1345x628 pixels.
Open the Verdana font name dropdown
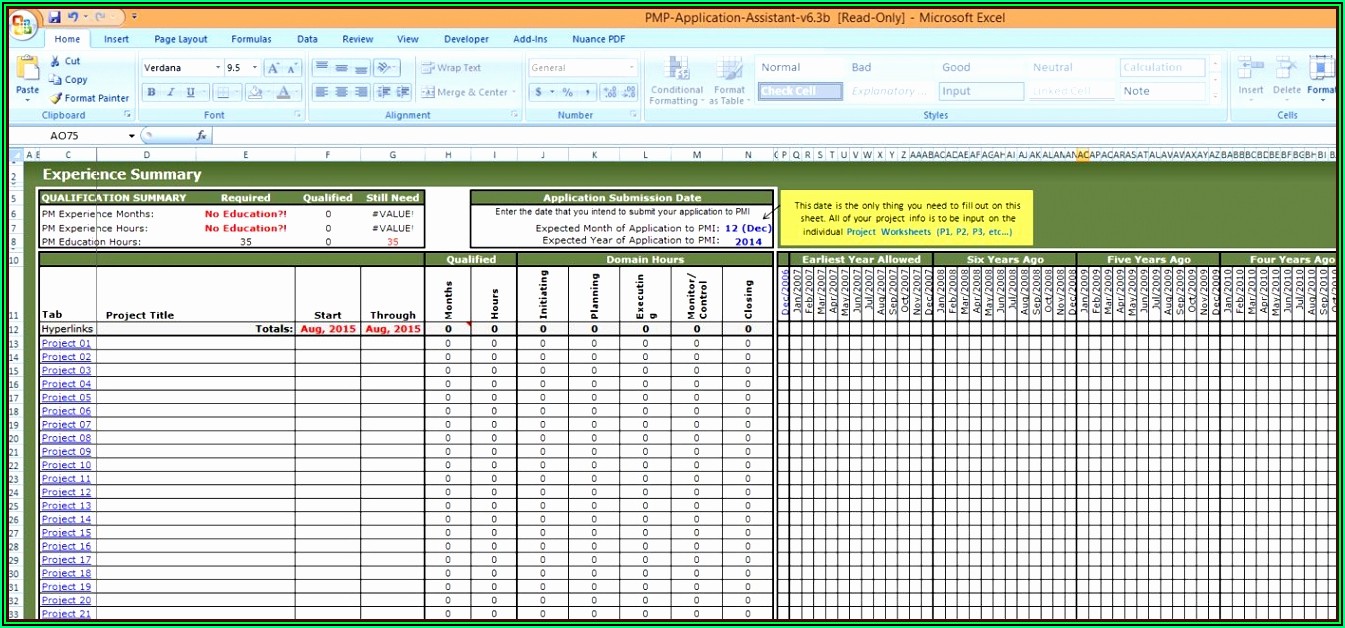(x=218, y=68)
